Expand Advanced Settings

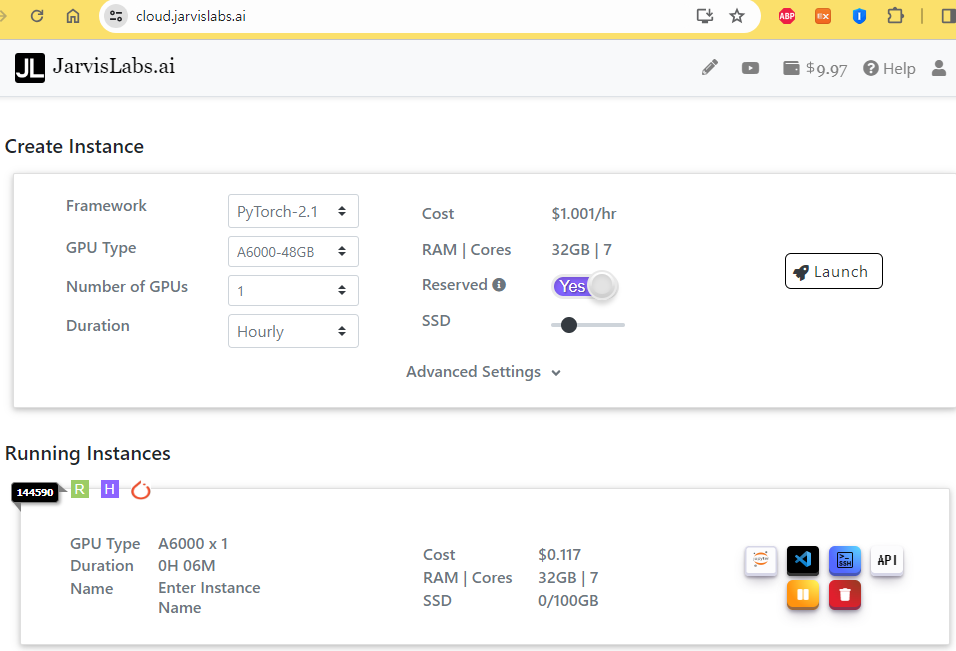tap(483, 372)
